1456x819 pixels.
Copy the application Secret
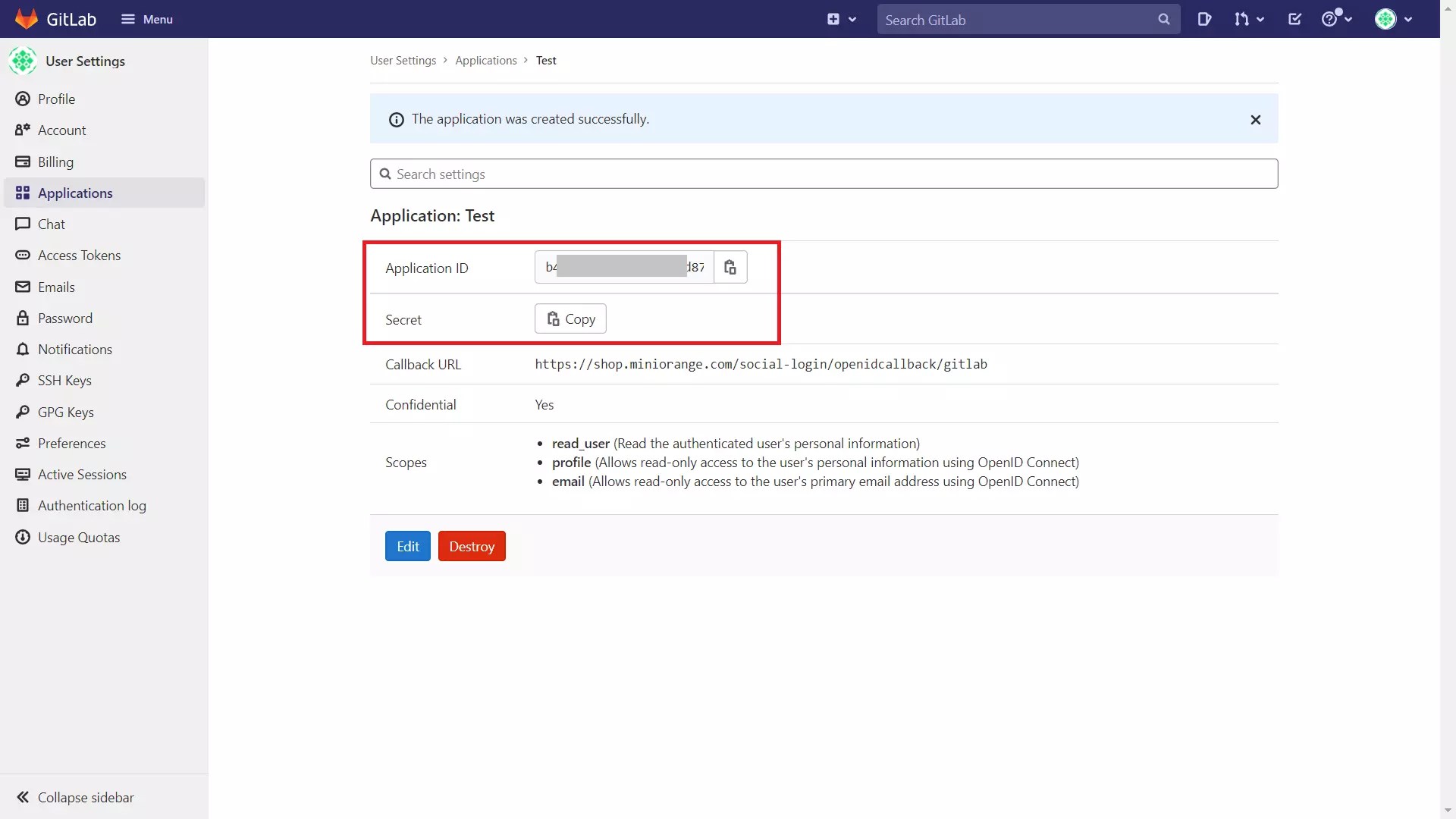click(x=570, y=318)
